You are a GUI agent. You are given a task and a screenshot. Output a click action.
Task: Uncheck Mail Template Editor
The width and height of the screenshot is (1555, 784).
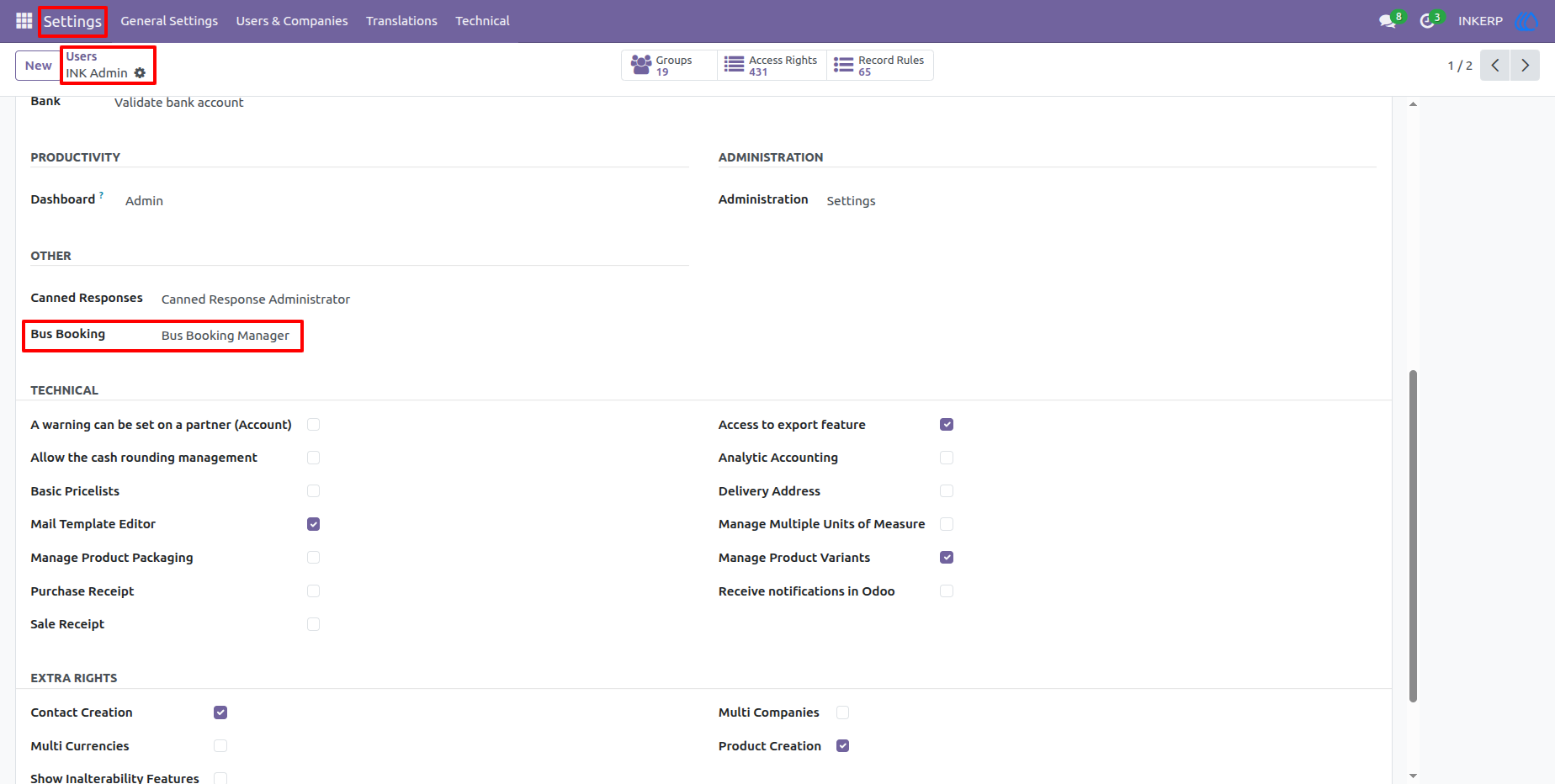313,524
